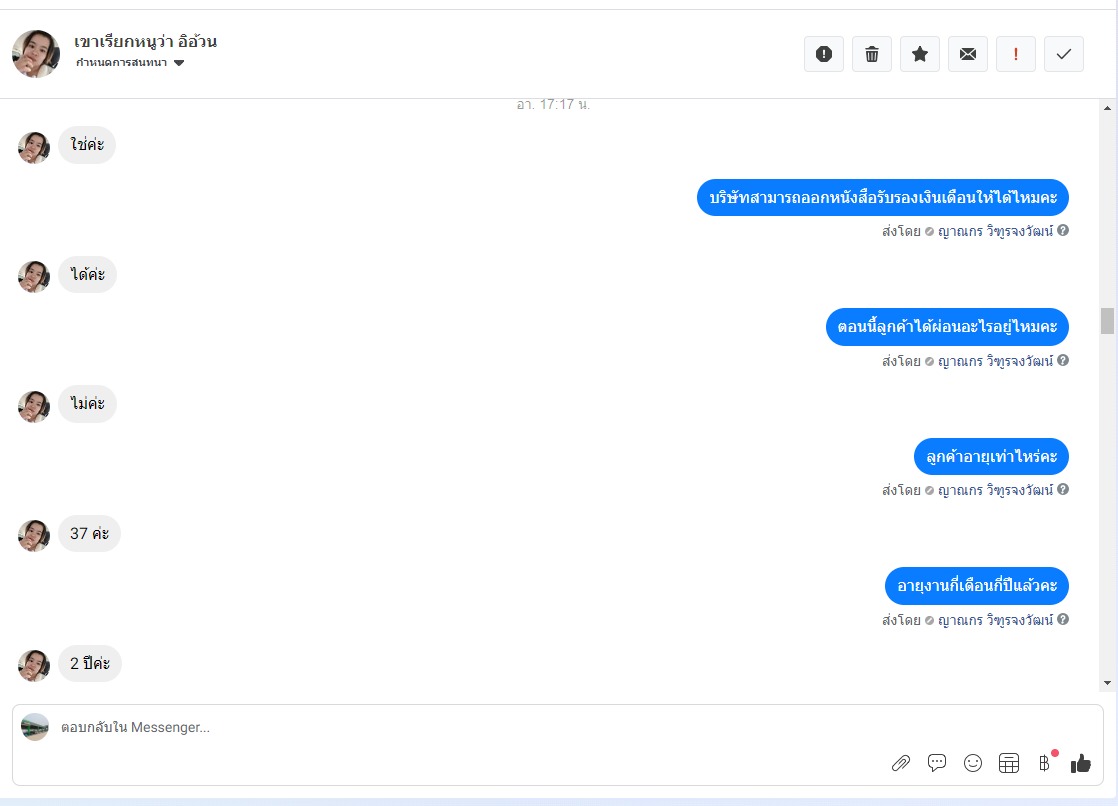Open the emoji picker
Image resolution: width=1118 pixels, height=806 pixels.
click(973, 763)
